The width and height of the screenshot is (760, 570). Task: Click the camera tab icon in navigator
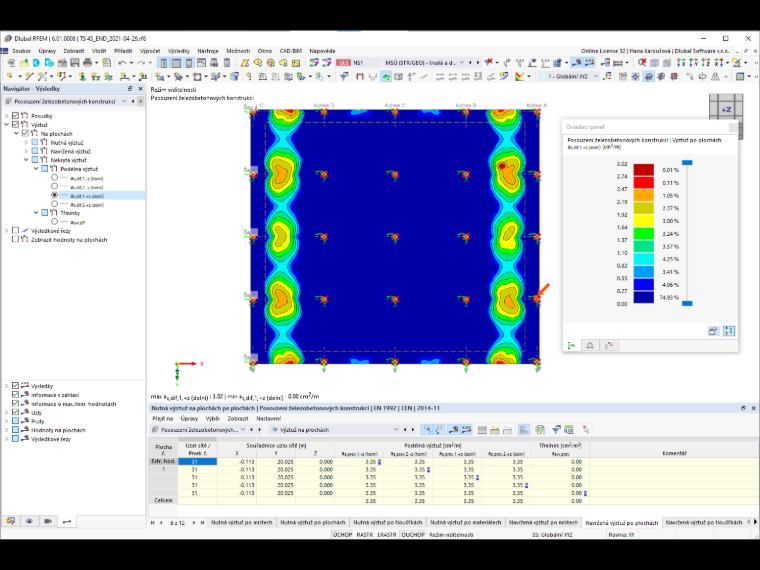coord(48,521)
